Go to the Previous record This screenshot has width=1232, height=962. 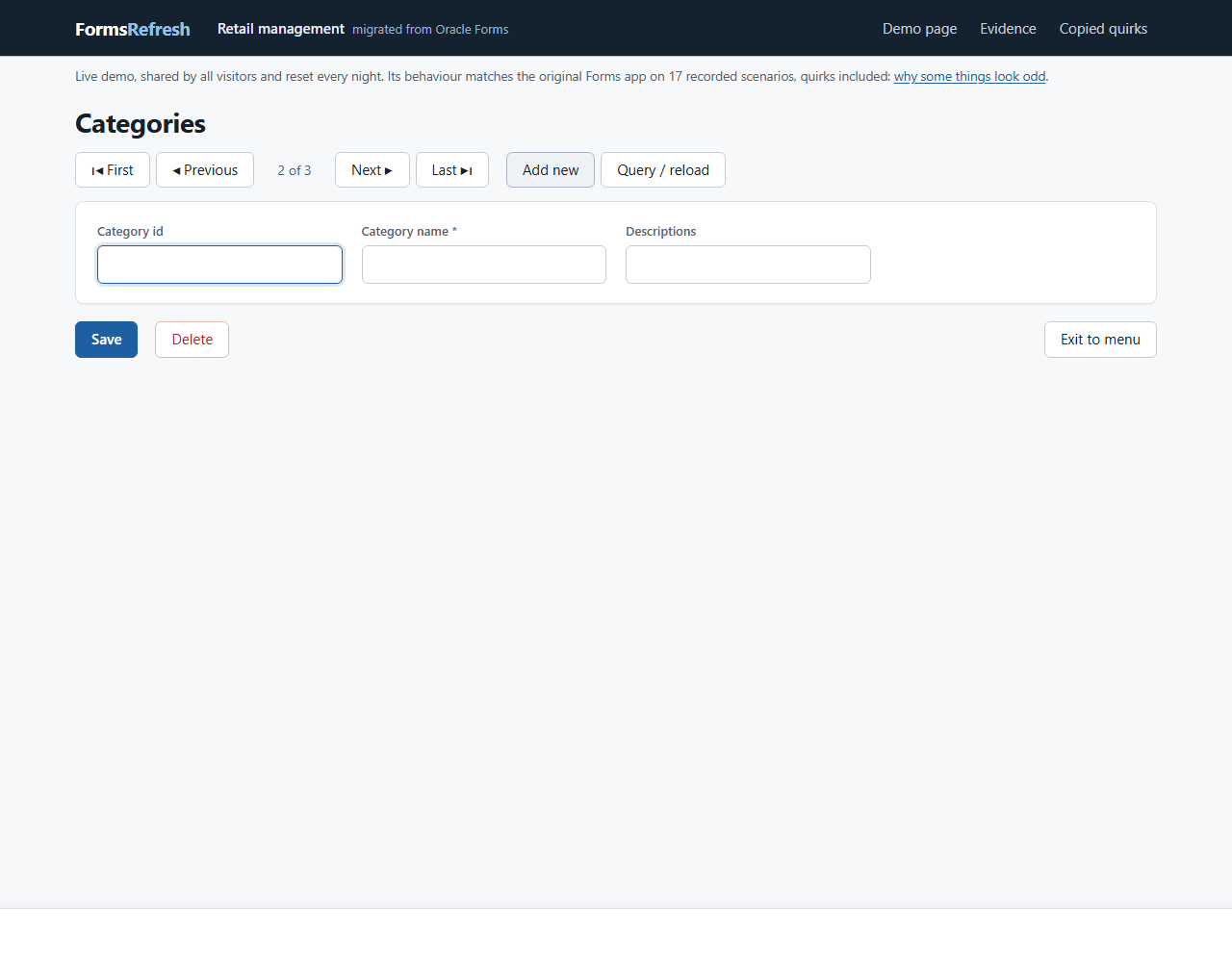click(205, 170)
